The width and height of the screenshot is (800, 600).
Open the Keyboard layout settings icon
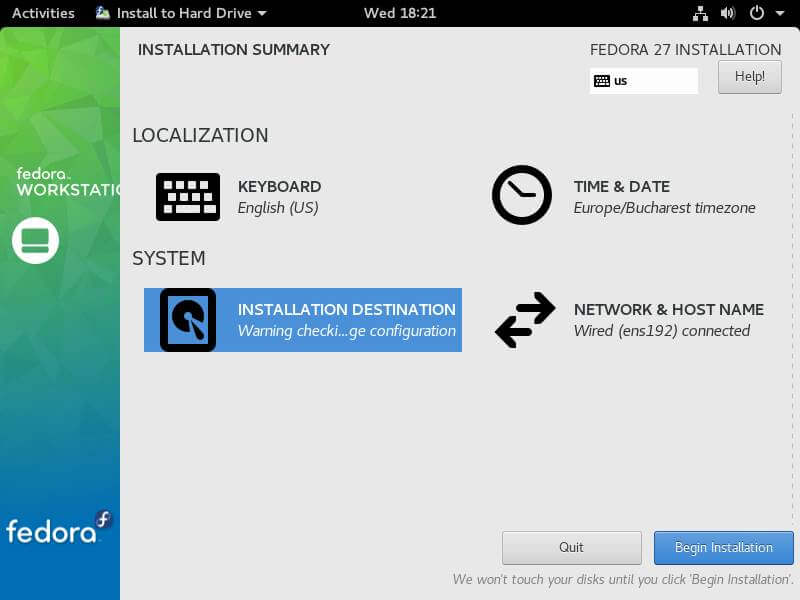click(188, 197)
